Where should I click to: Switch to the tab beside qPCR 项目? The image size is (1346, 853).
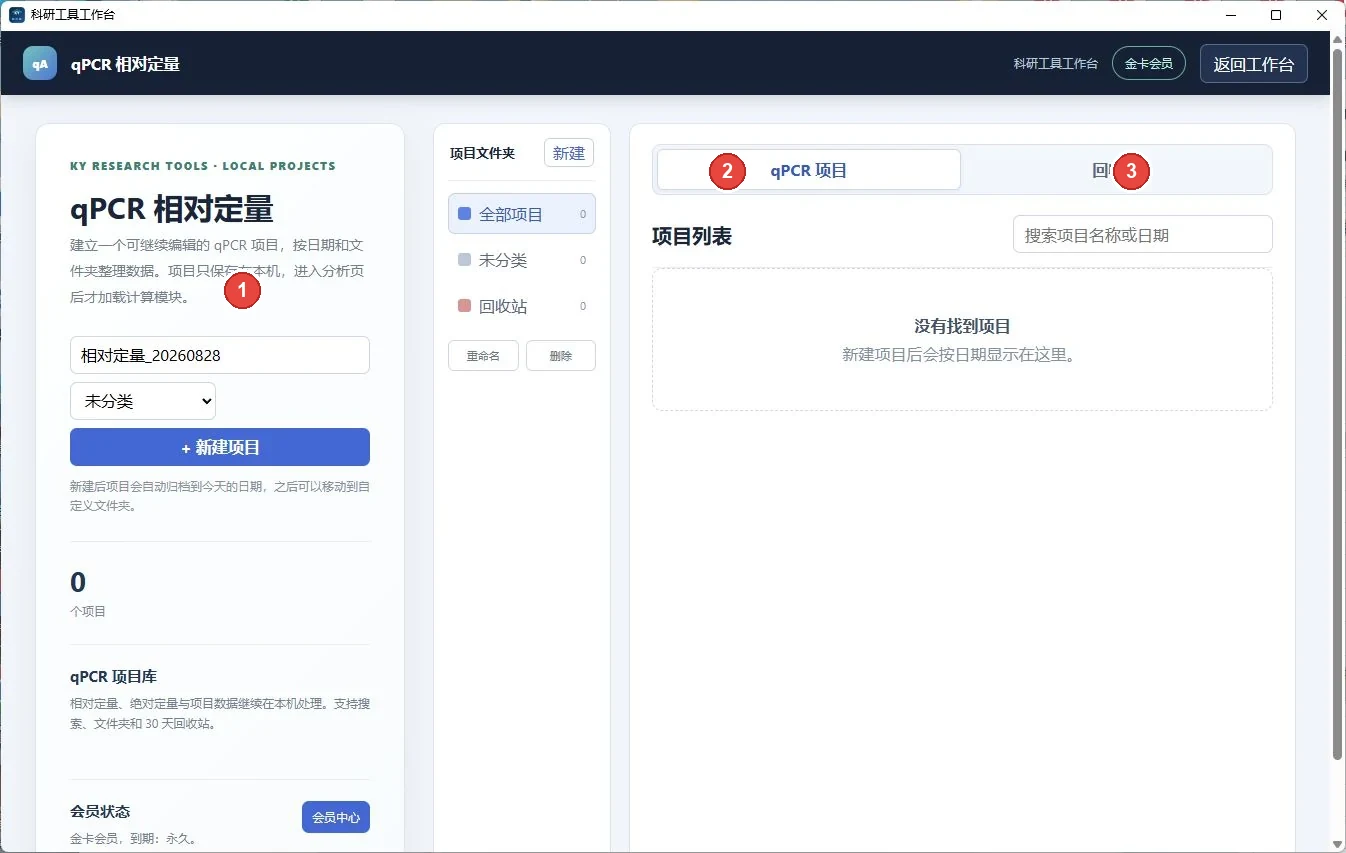1116,170
